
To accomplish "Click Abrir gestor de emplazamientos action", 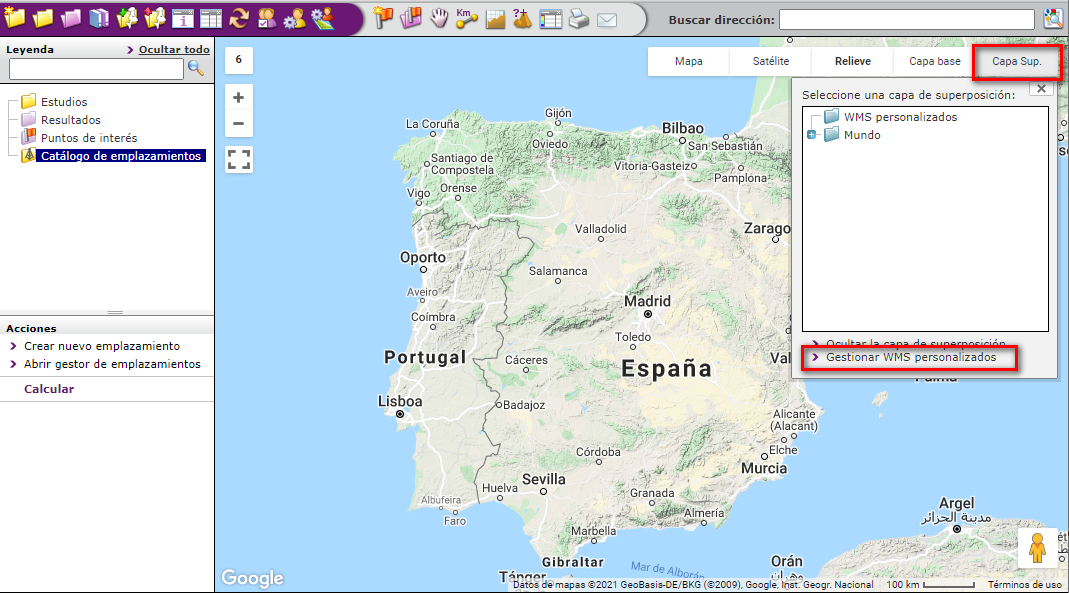I will [x=112, y=364].
